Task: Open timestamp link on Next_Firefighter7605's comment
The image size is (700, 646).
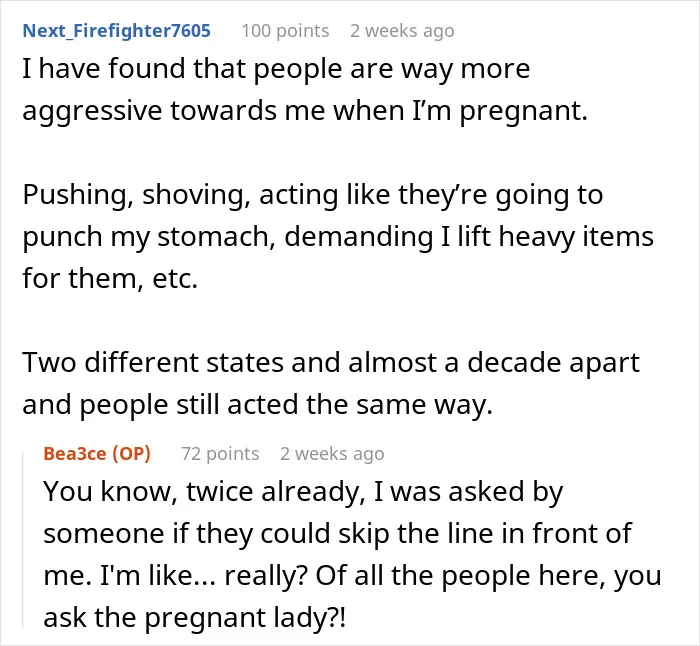Action: click(402, 31)
